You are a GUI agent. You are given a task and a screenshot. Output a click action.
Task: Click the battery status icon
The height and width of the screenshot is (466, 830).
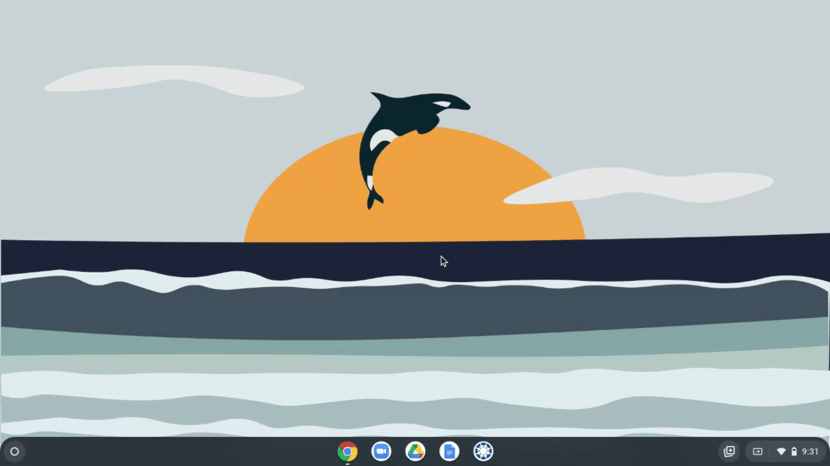[x=794, y=452]
